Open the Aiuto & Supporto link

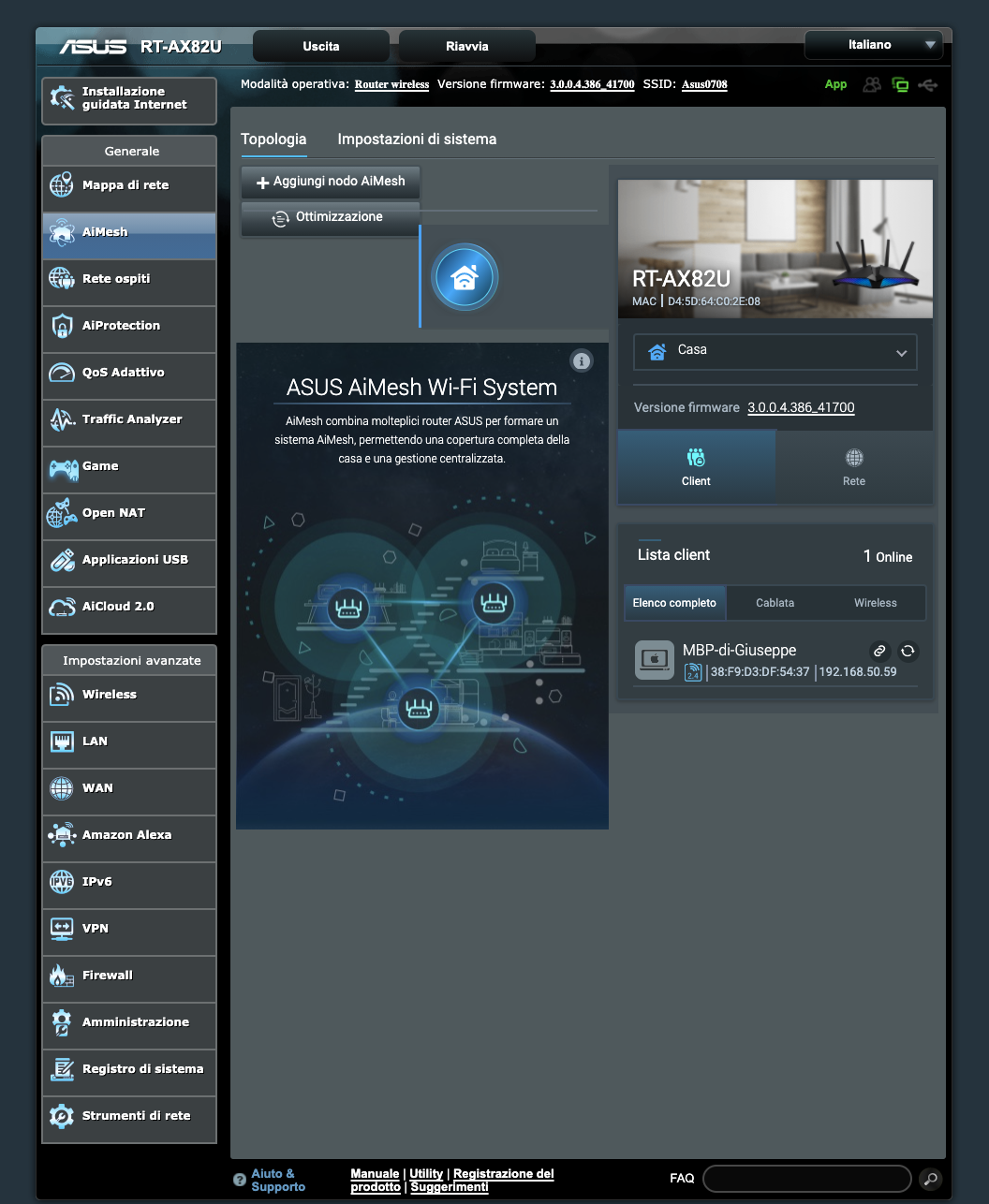pos(278,1180)
